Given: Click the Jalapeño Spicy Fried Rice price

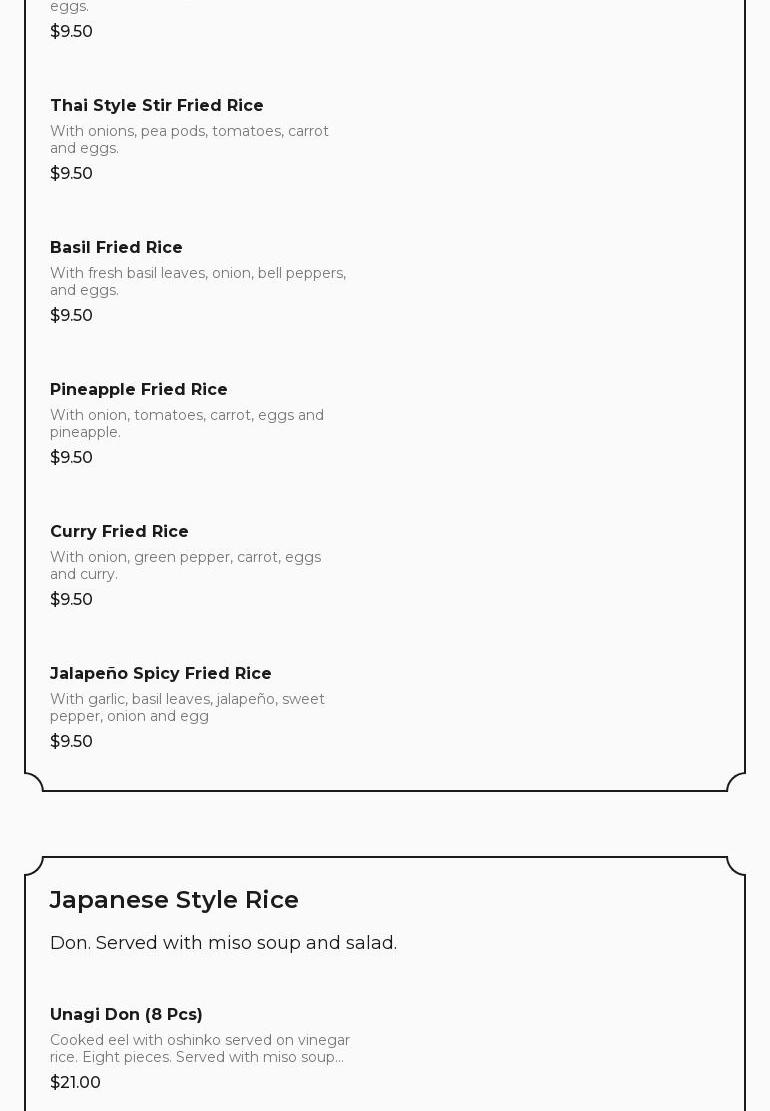Looking at the screenshot, I should pos(71,741).
